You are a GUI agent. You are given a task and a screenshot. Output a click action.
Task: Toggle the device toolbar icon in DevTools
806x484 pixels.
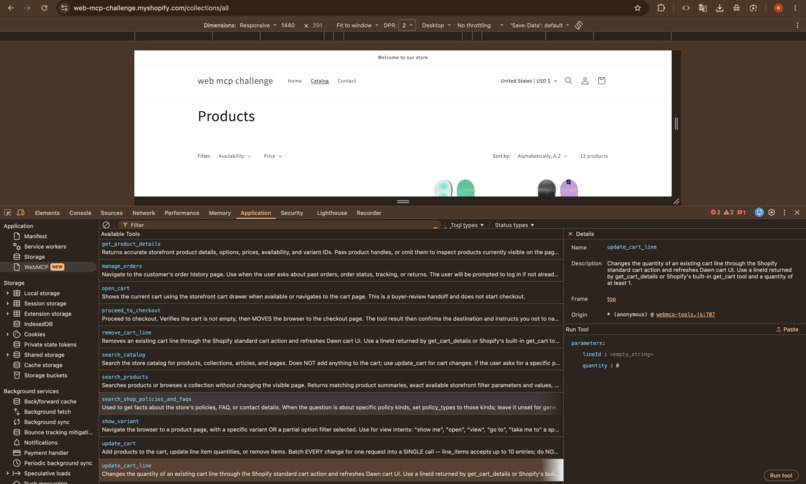click(21, 213)
